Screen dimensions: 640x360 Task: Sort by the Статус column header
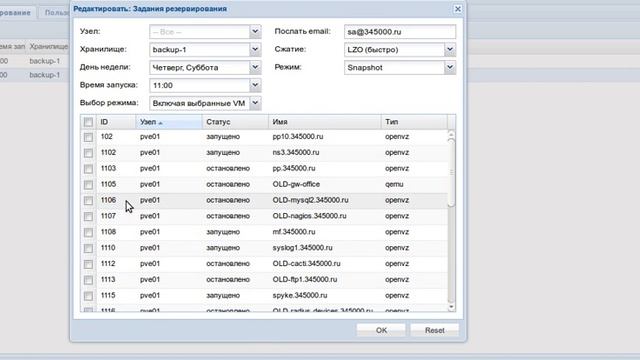(235, 122)
